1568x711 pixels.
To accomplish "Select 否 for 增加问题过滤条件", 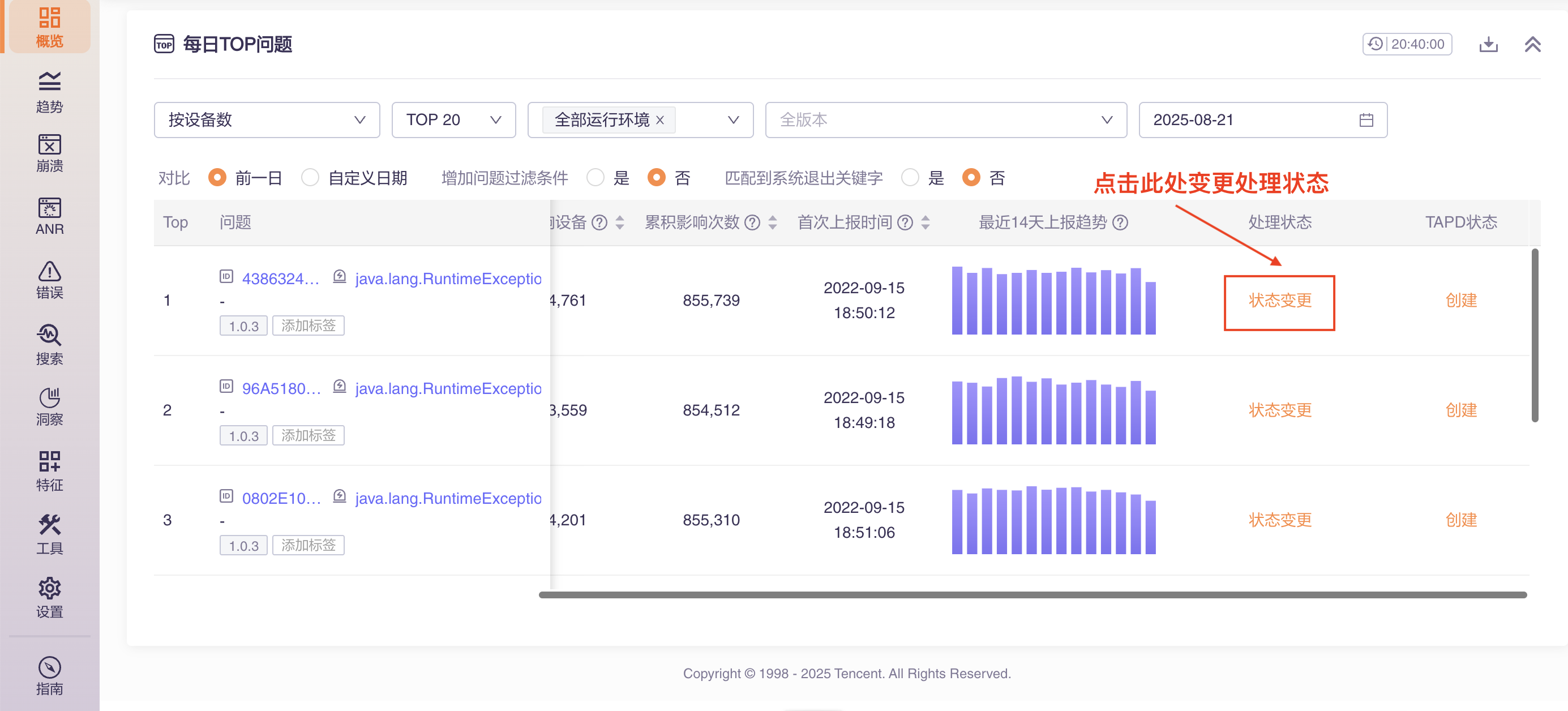I will [656, 178].
